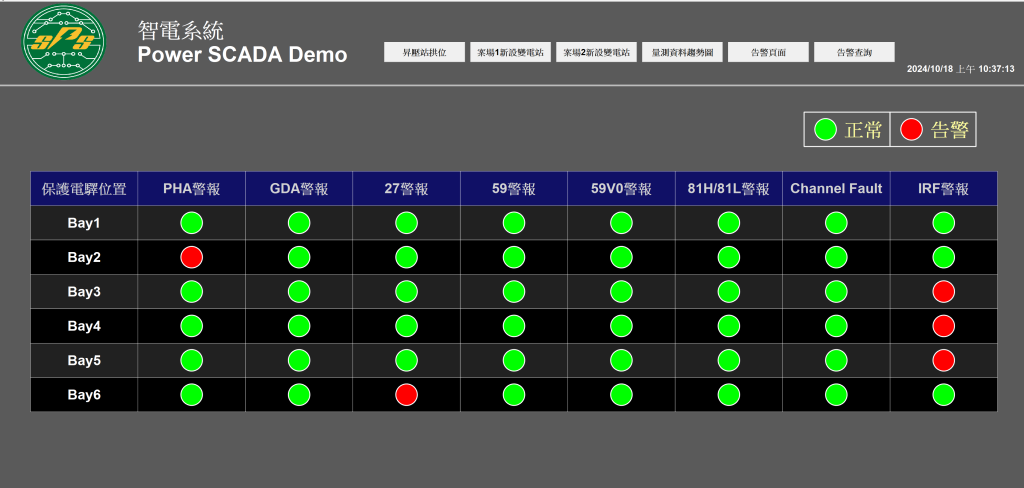This screenshot has width=1024, height=488.
Task: Click Bay6 red 27 alarm indicator
Action: pos(406,395)
